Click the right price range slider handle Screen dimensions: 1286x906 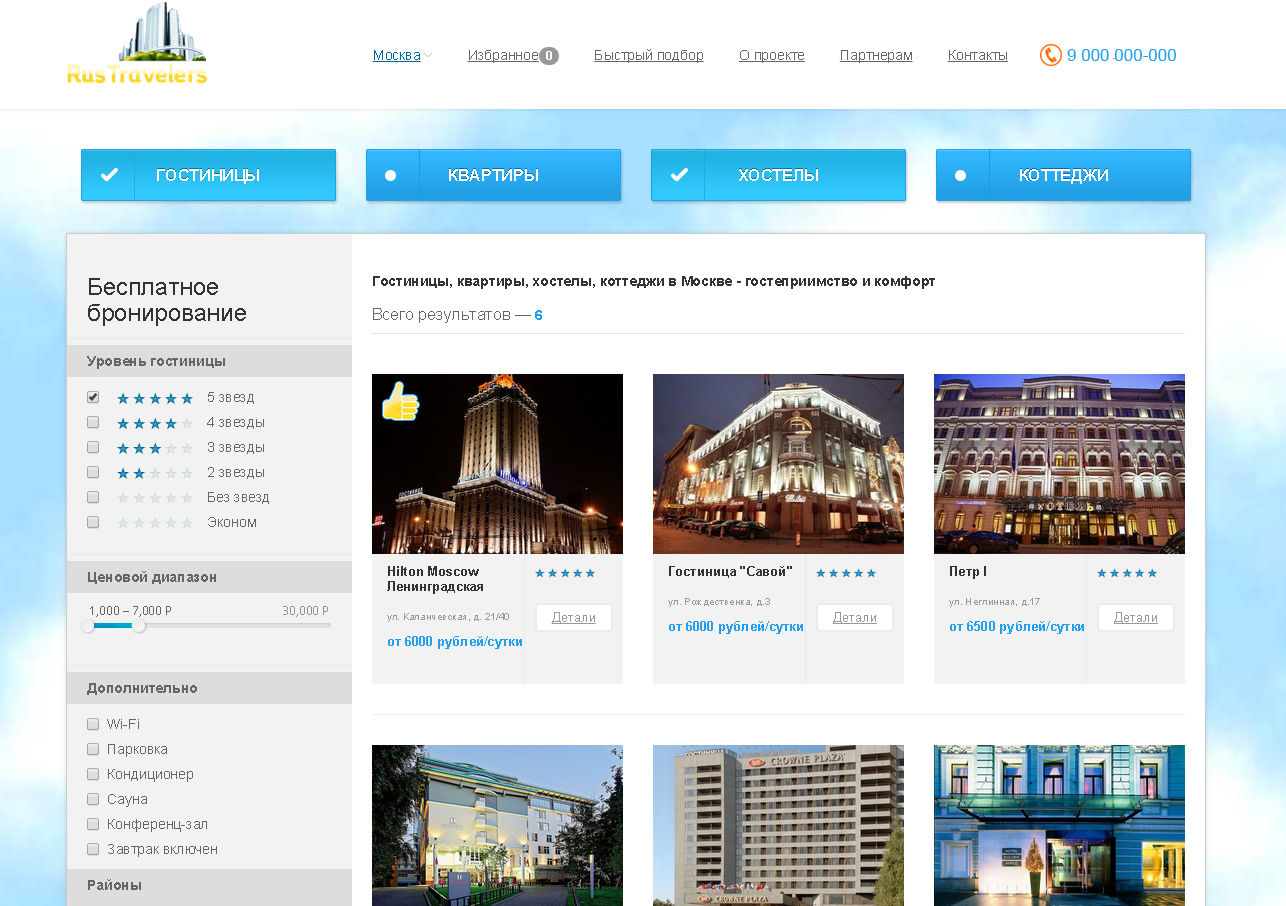(x=139, y=626)
